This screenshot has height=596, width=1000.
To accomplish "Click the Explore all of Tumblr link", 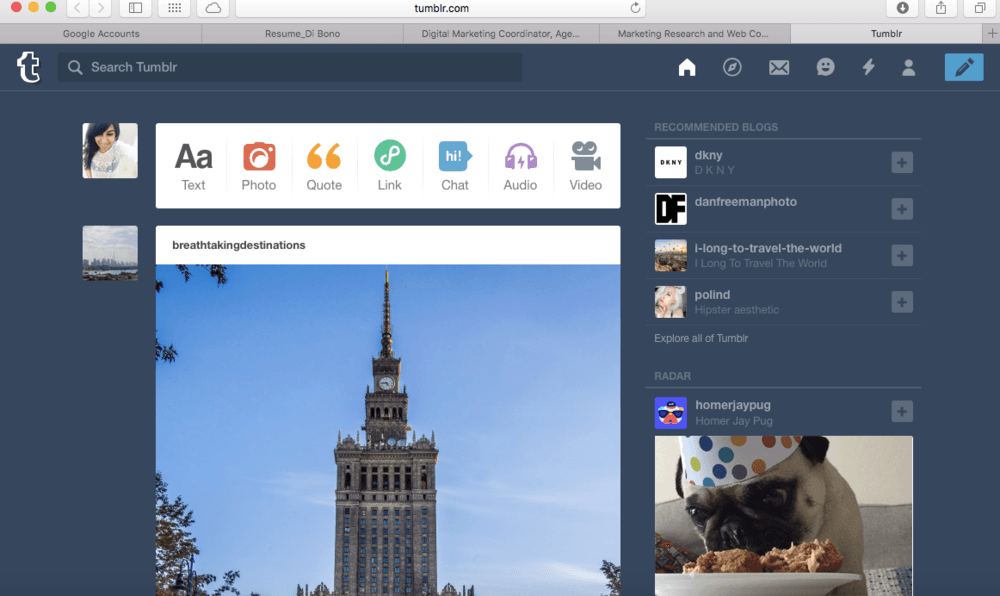I will 701,338.
